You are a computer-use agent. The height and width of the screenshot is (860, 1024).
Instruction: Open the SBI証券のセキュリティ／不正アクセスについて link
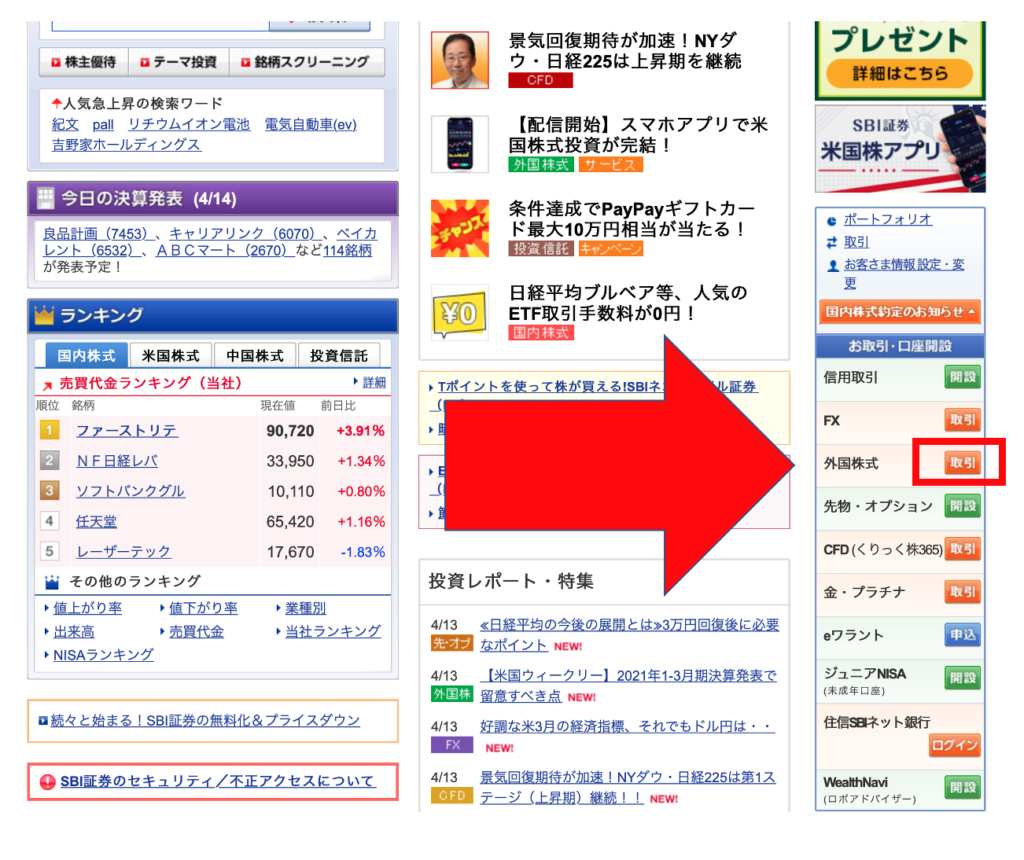coord(218,781)
